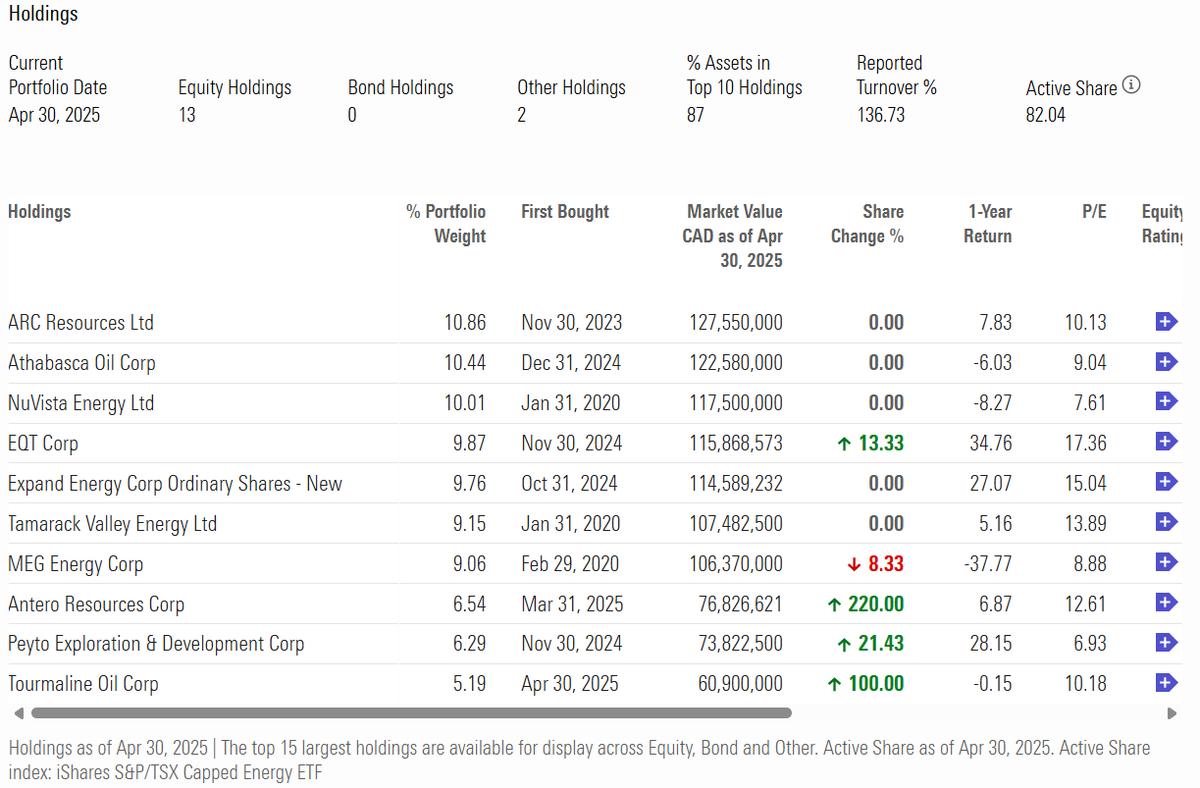Click the Other Holdings label
The width and height of the screenshot is (1200, 788).
coord(571,88)
